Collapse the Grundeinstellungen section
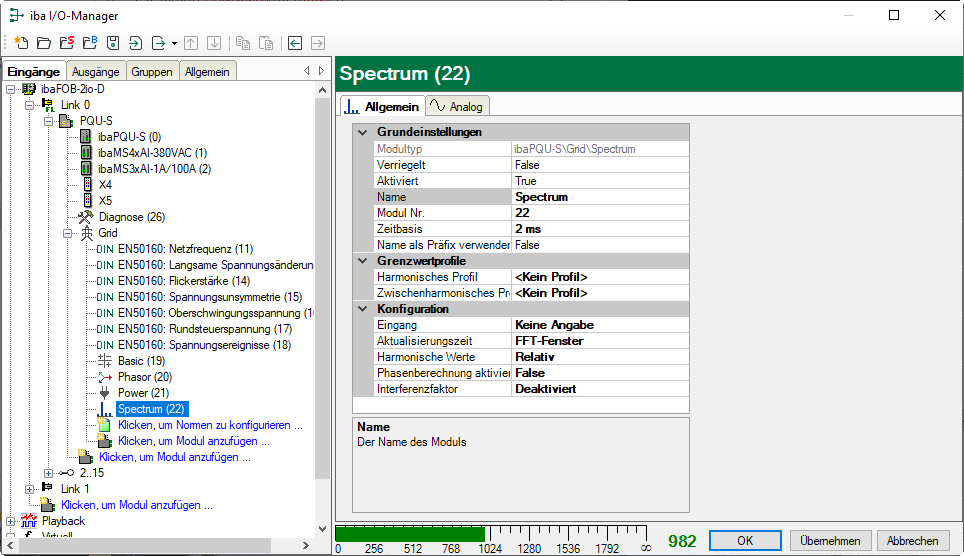This screenshot has height=556, width=964. click(362, 132)
